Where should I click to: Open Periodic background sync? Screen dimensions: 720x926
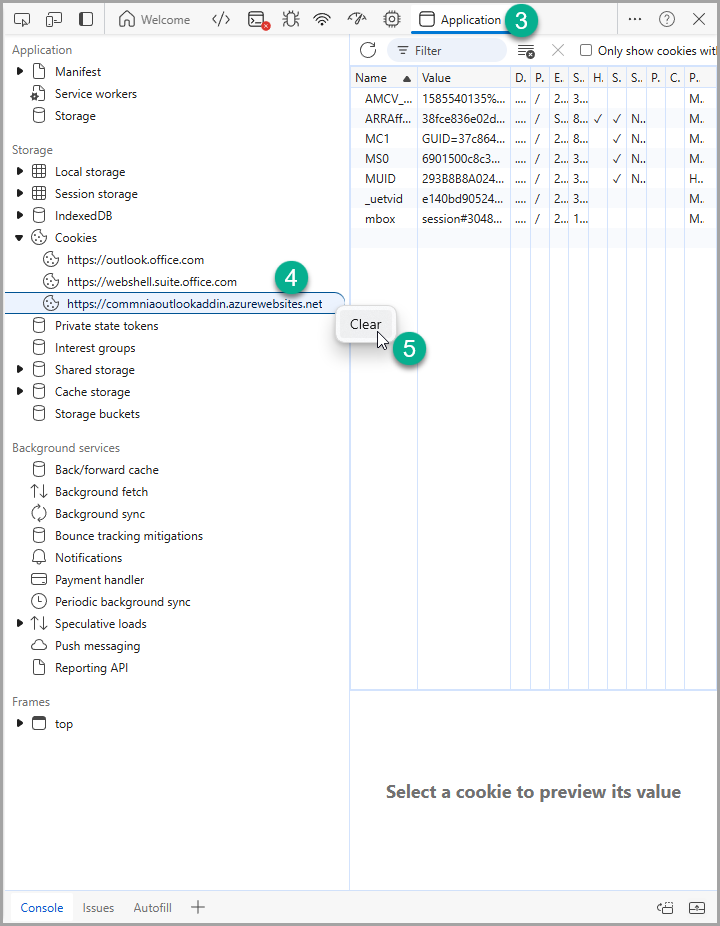point(123,602)
